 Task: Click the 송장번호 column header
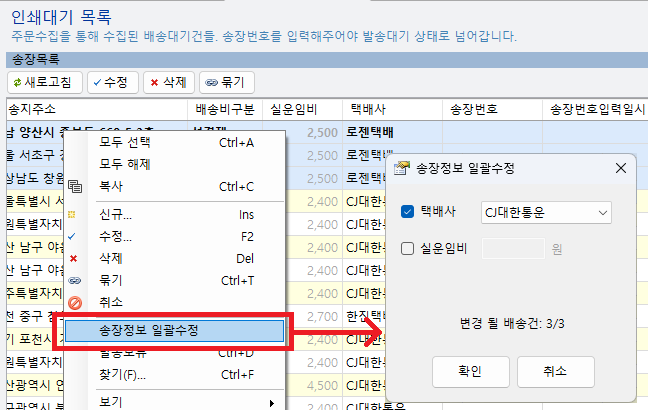[474, 109]
